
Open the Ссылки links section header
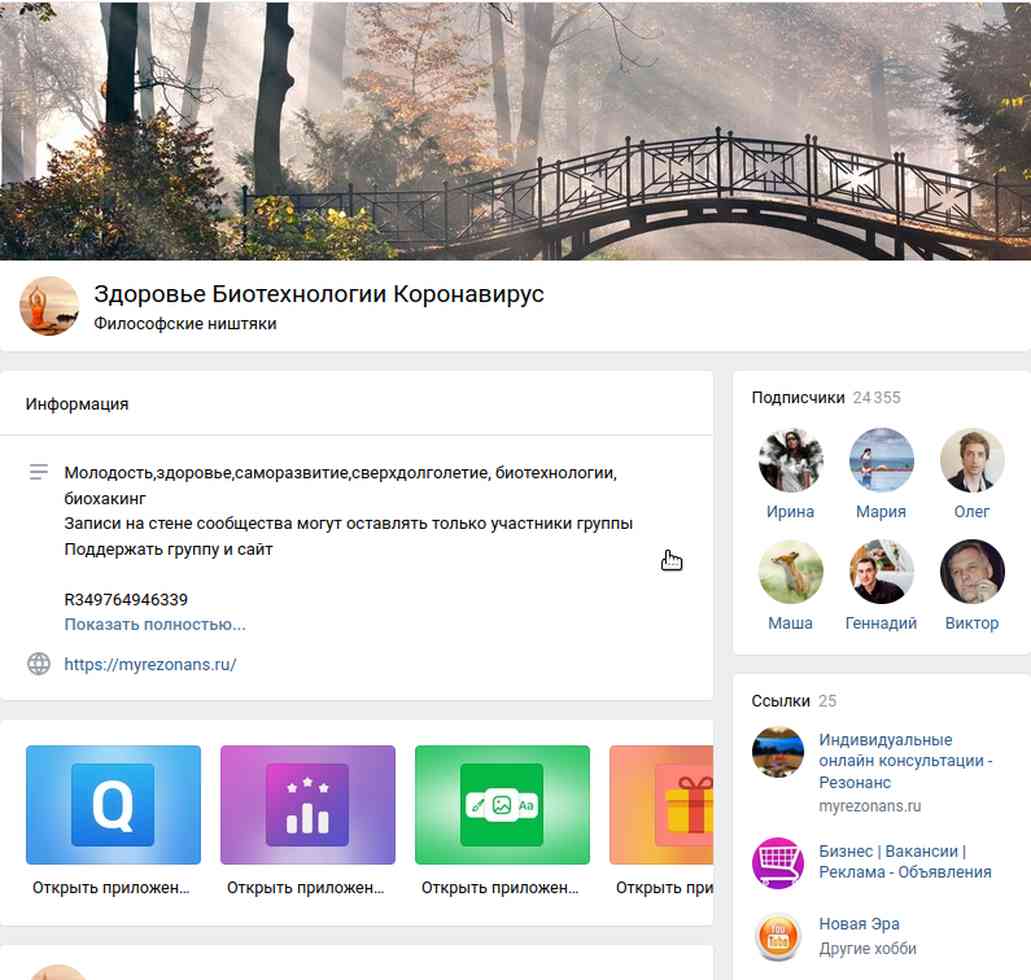click(780, 700)
